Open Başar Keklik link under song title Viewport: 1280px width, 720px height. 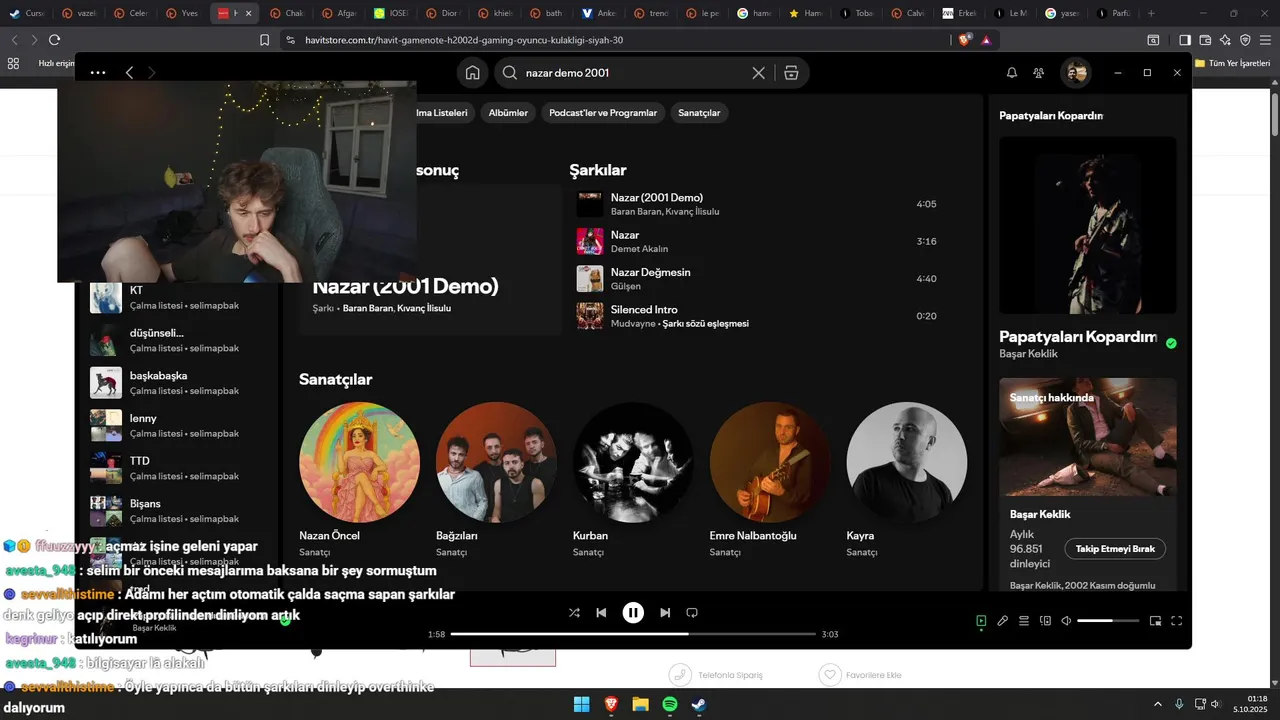coord(1028,354)
